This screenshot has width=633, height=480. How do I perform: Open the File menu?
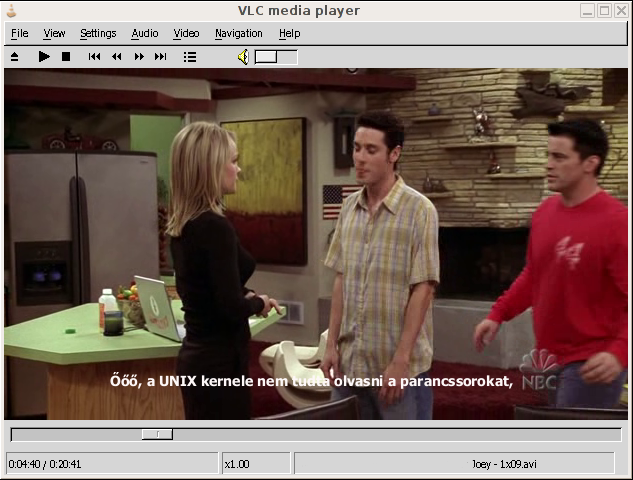pyautogui.click(x=19, y=34)
